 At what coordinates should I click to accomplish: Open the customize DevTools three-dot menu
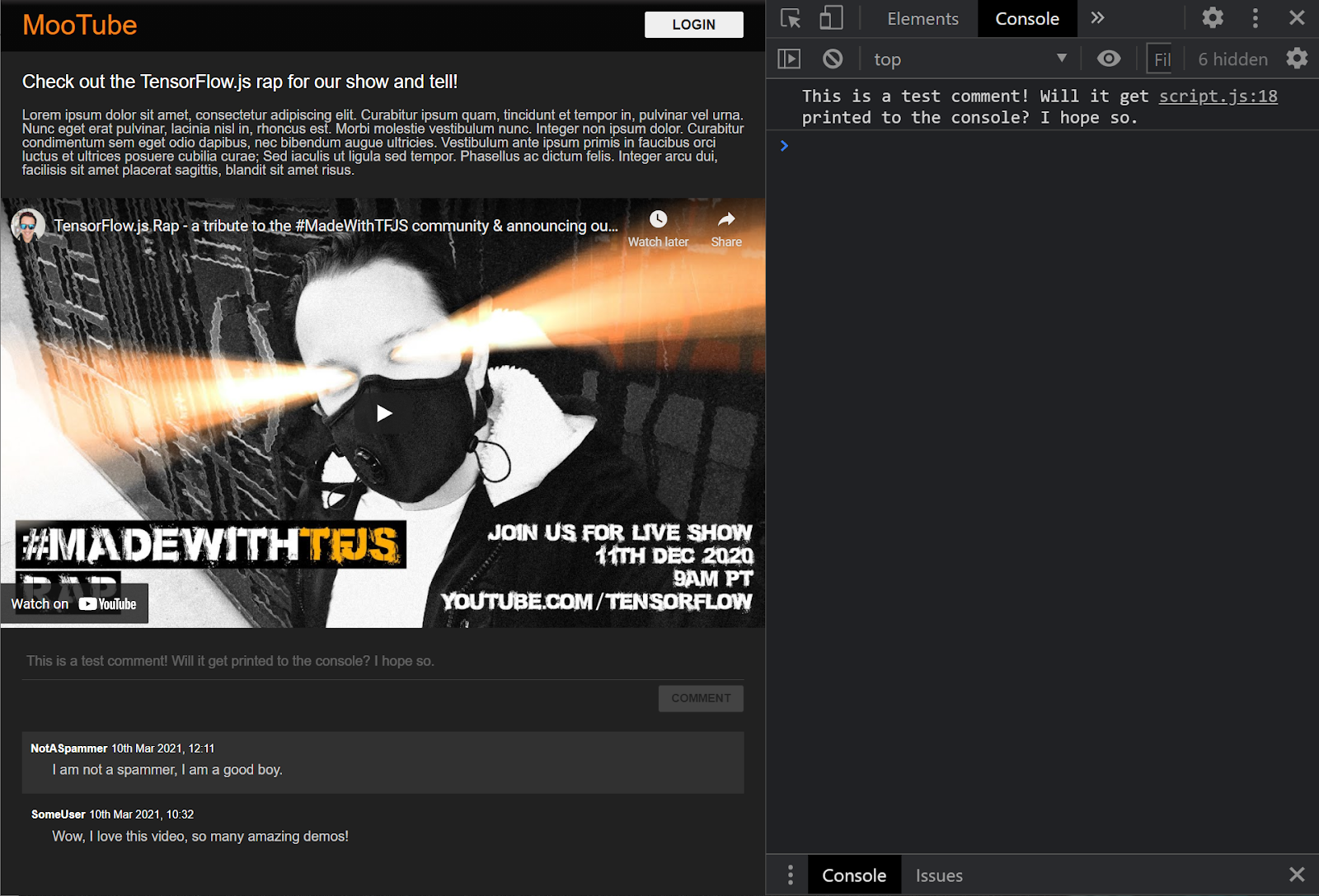point(1255,17)
